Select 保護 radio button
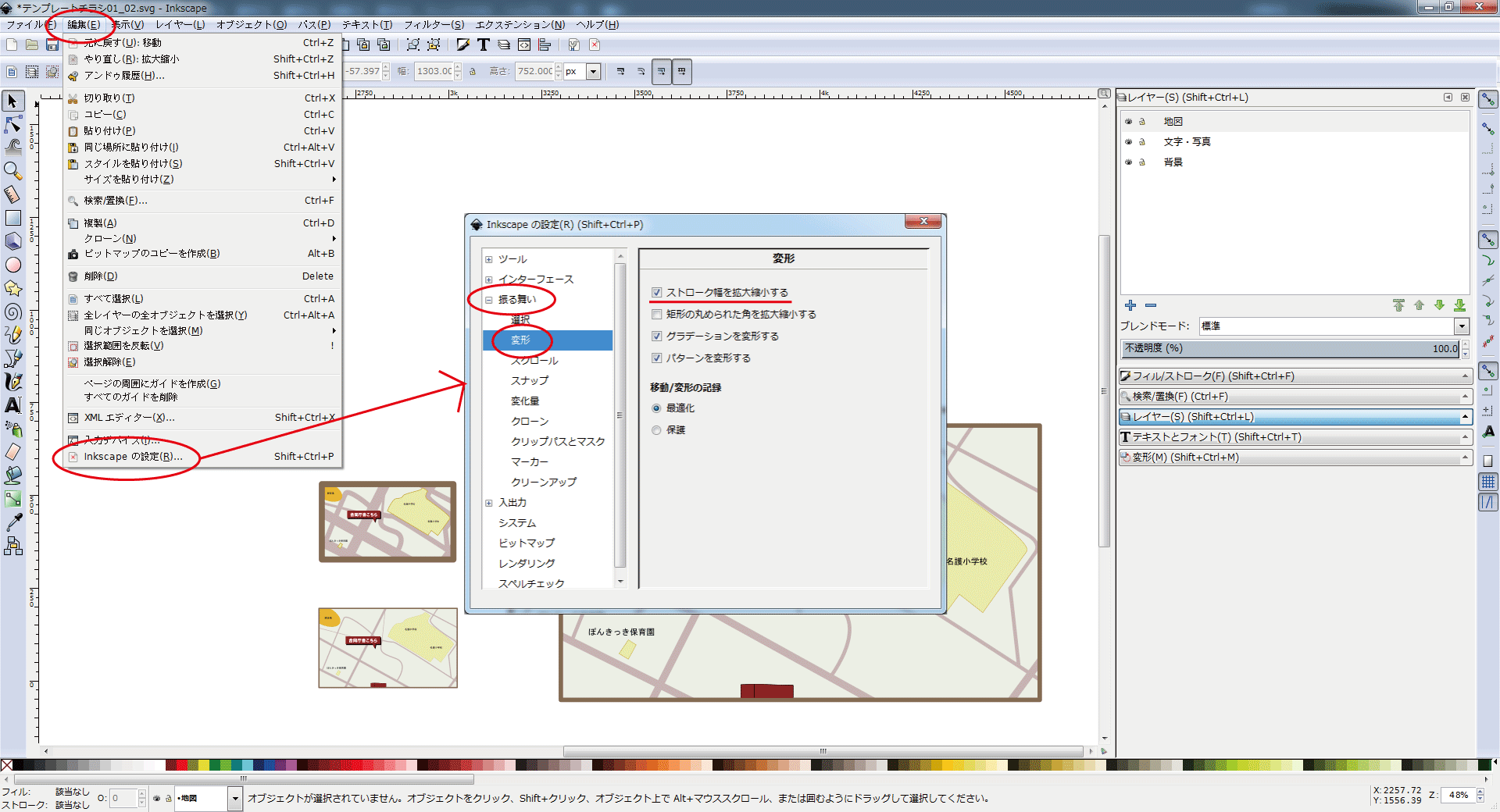Screen dimensions: 1500x812 656,430
